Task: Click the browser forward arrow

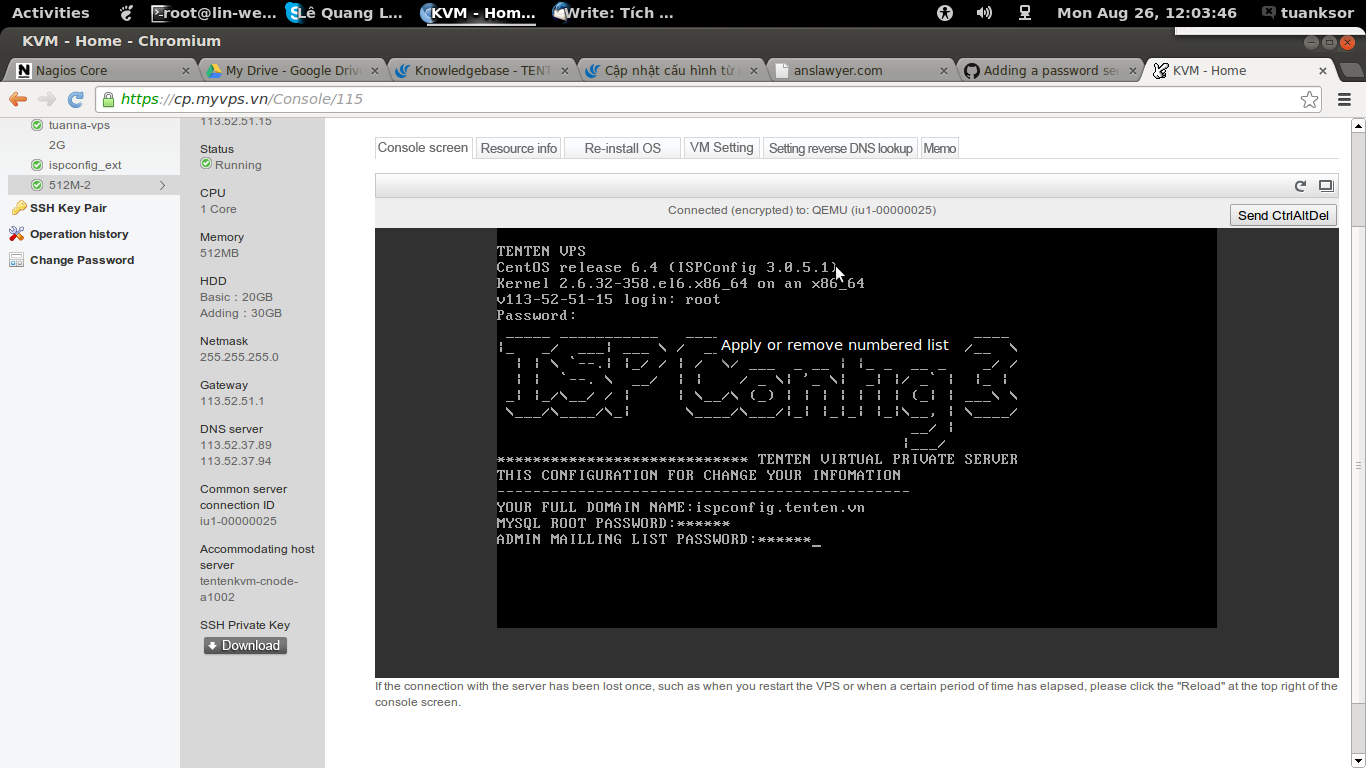Action: 47,99
